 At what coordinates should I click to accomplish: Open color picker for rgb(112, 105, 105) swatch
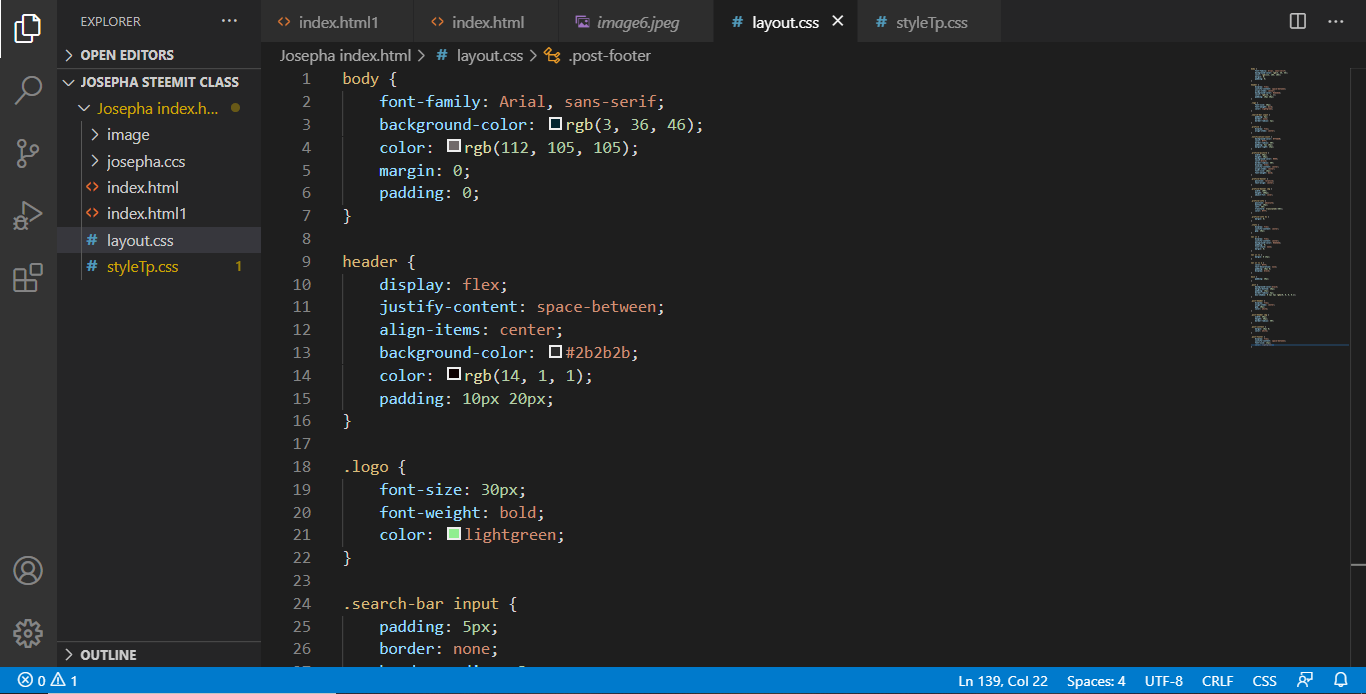[x=454, y=147]
